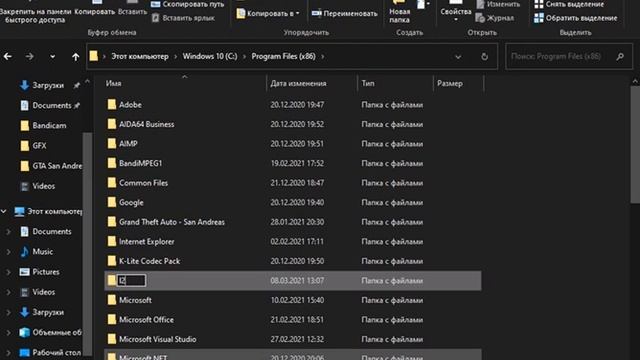Viewport: 640px width, 360px height.
Task: Expand address bar history dropdown
Action: (x=458, y=57)
